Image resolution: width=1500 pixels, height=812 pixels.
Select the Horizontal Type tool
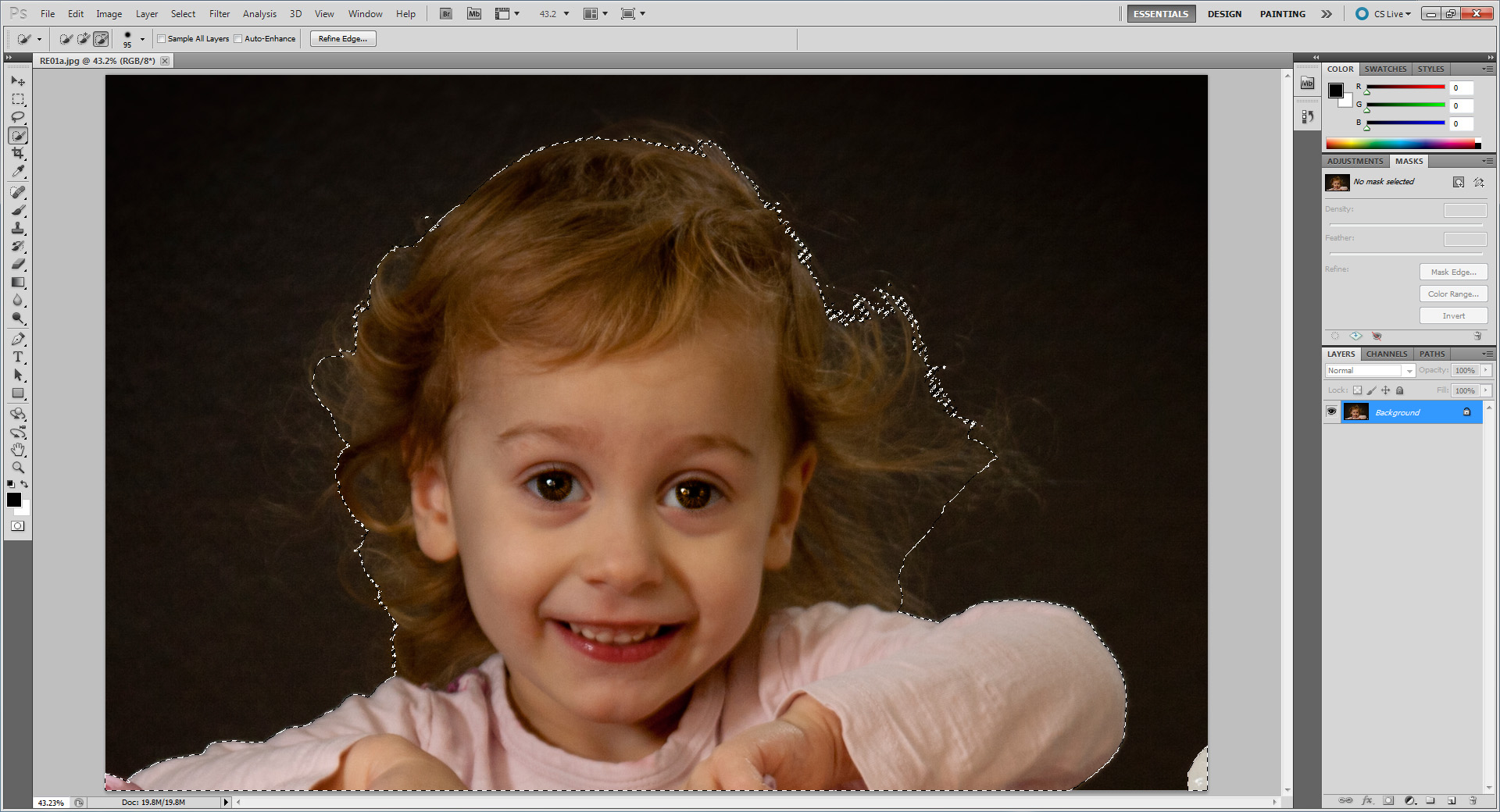18,357
